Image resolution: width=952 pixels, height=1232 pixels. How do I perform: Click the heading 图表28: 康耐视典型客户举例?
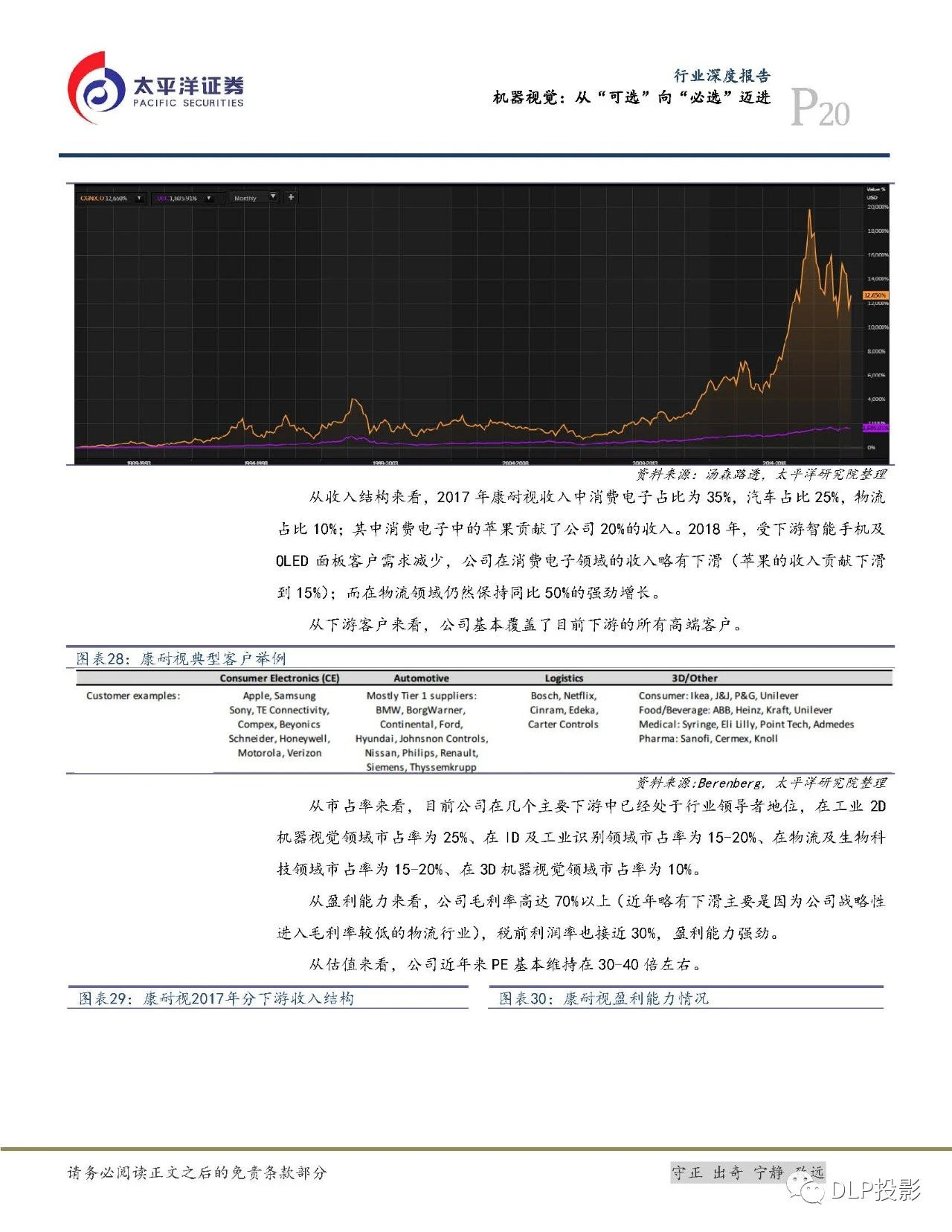coord(181,658)
